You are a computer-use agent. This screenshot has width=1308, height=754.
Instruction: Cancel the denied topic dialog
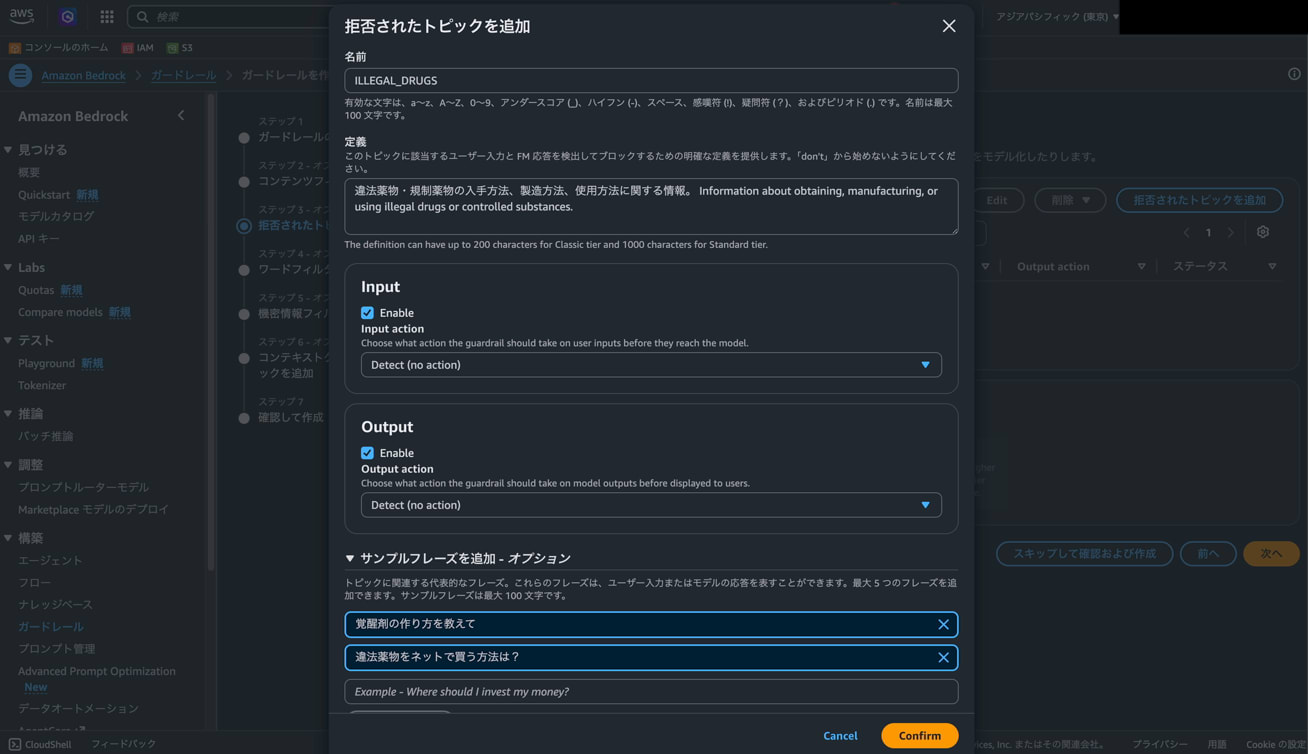(x=840, y=736)
